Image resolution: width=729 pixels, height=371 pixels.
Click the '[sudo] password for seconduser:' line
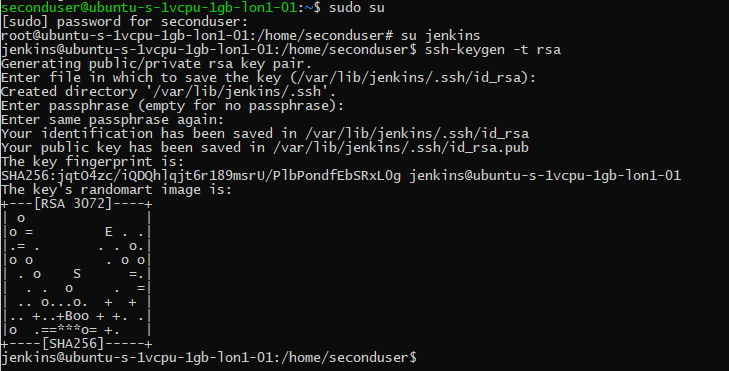[x=125, y=21]
